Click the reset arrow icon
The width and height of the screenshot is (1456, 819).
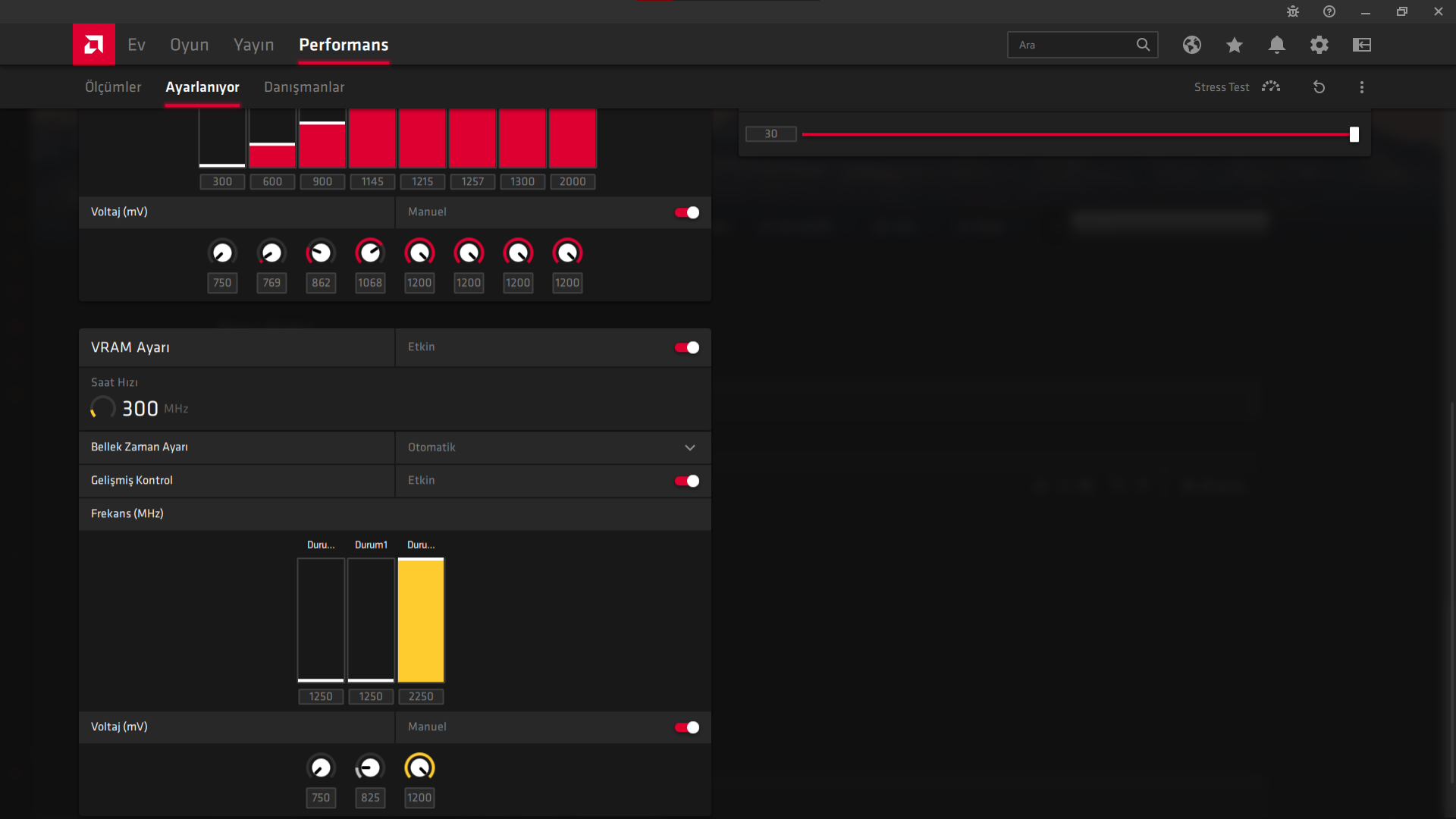[1319, 87]
